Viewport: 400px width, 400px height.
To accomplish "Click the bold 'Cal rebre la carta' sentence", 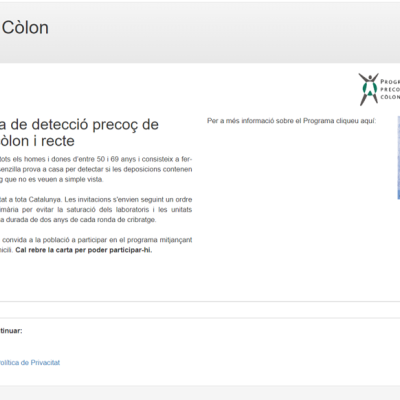I will (x=84, y=250).
